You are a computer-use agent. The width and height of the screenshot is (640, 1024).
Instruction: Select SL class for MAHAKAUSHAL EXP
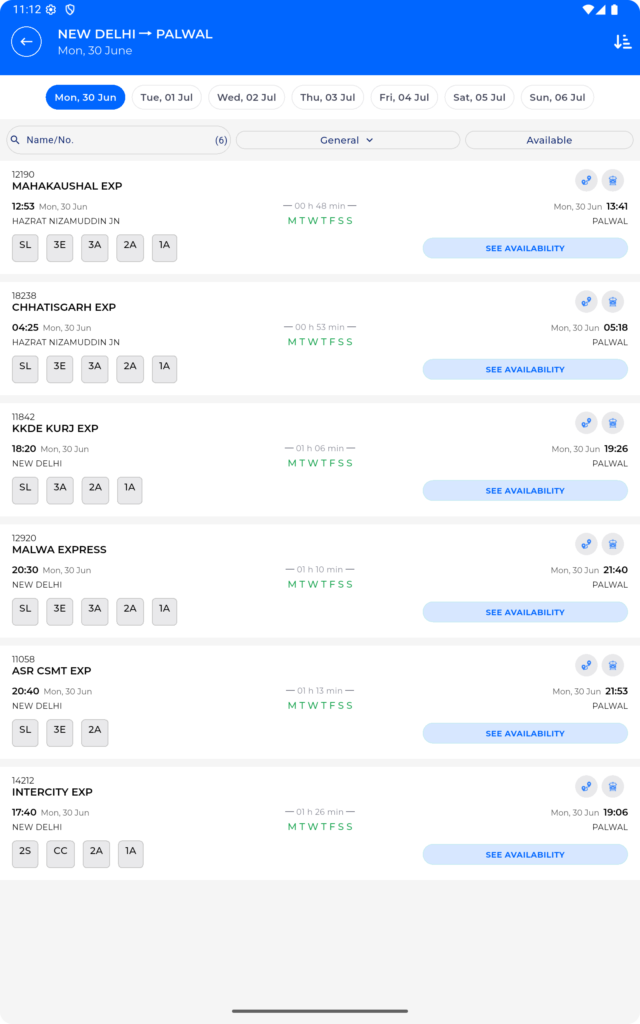[25, 248]
